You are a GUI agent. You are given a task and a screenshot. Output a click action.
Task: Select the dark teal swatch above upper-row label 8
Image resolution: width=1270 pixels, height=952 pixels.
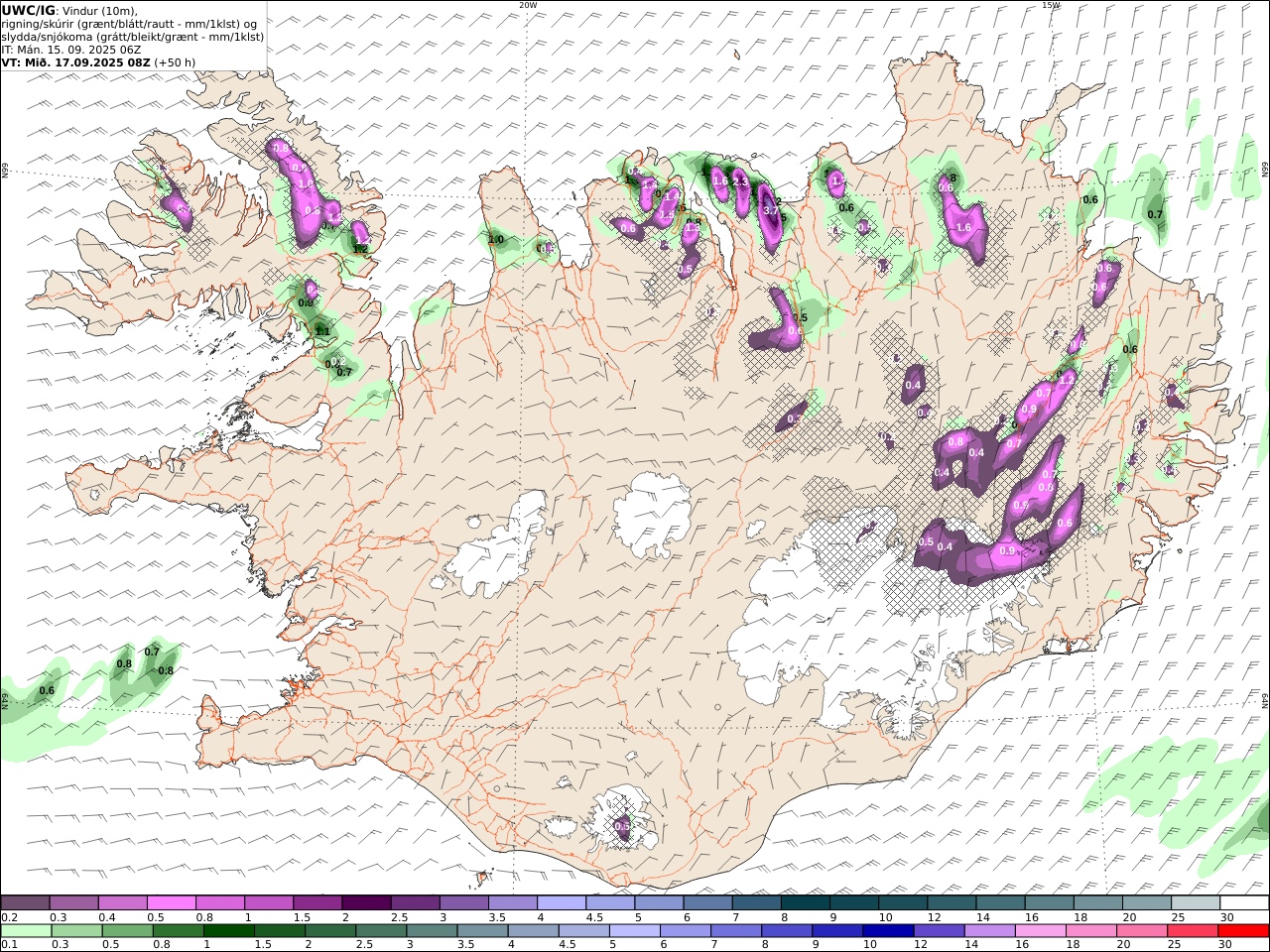tap(805, 902)
